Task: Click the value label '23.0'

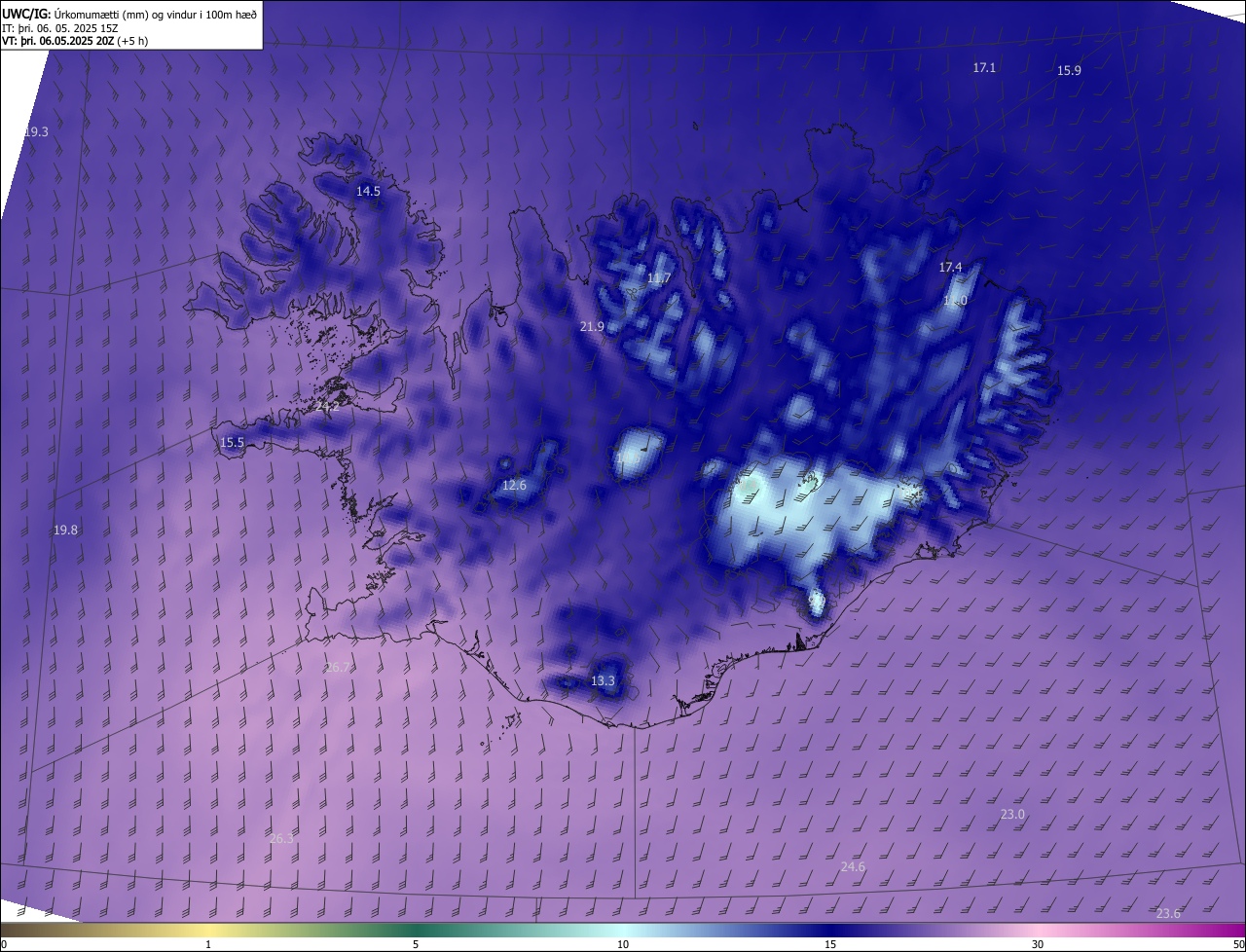Action: point(1012,815)
